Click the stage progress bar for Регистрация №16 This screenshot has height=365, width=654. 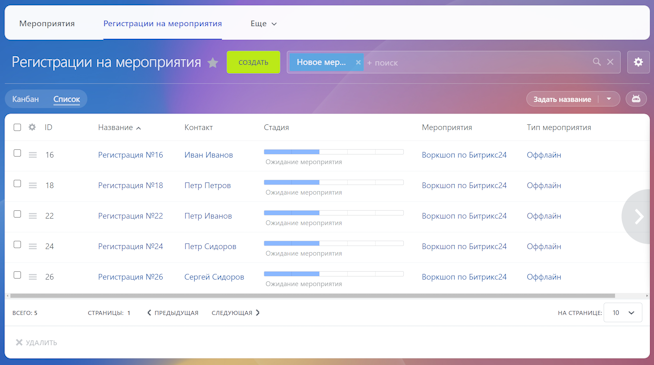coord(334,152)
